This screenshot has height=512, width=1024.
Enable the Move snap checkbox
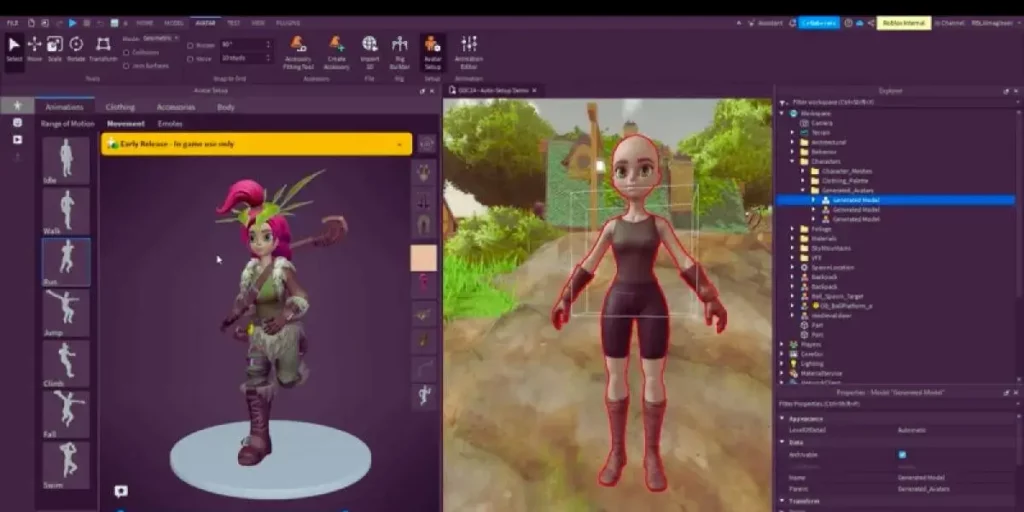pos(190,59)
